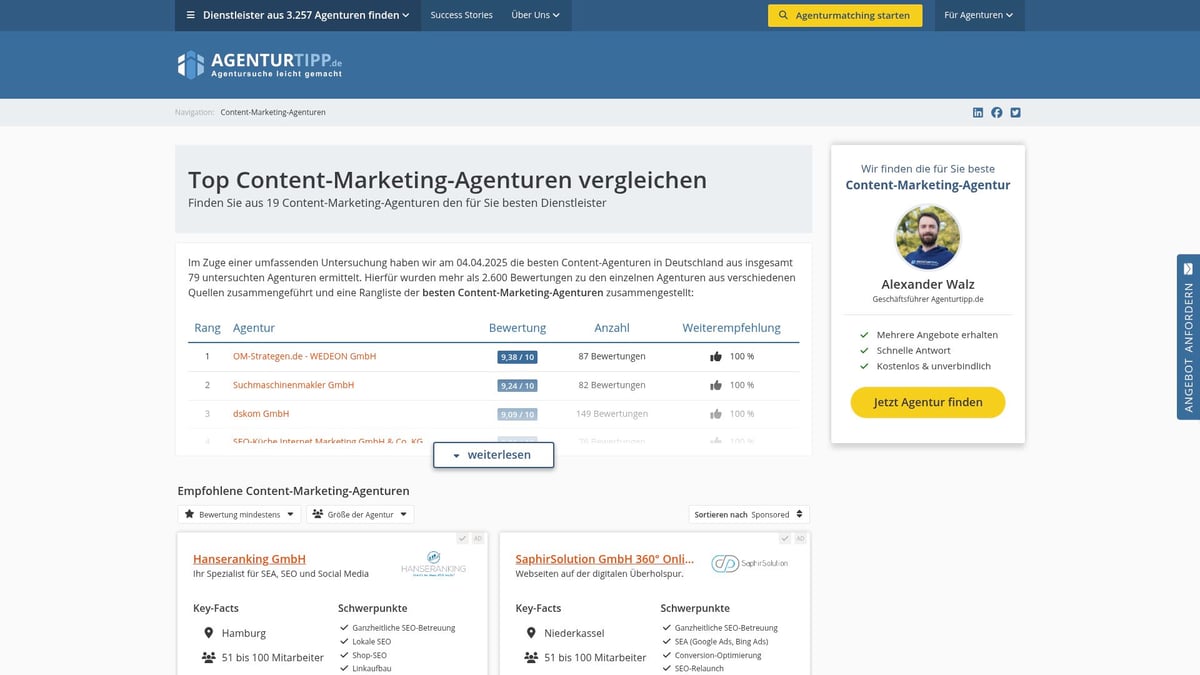Open the Suchmaschinenmakler GmbH link
The width and height of the screenshot is (1200, 675).
coord(293,384)
